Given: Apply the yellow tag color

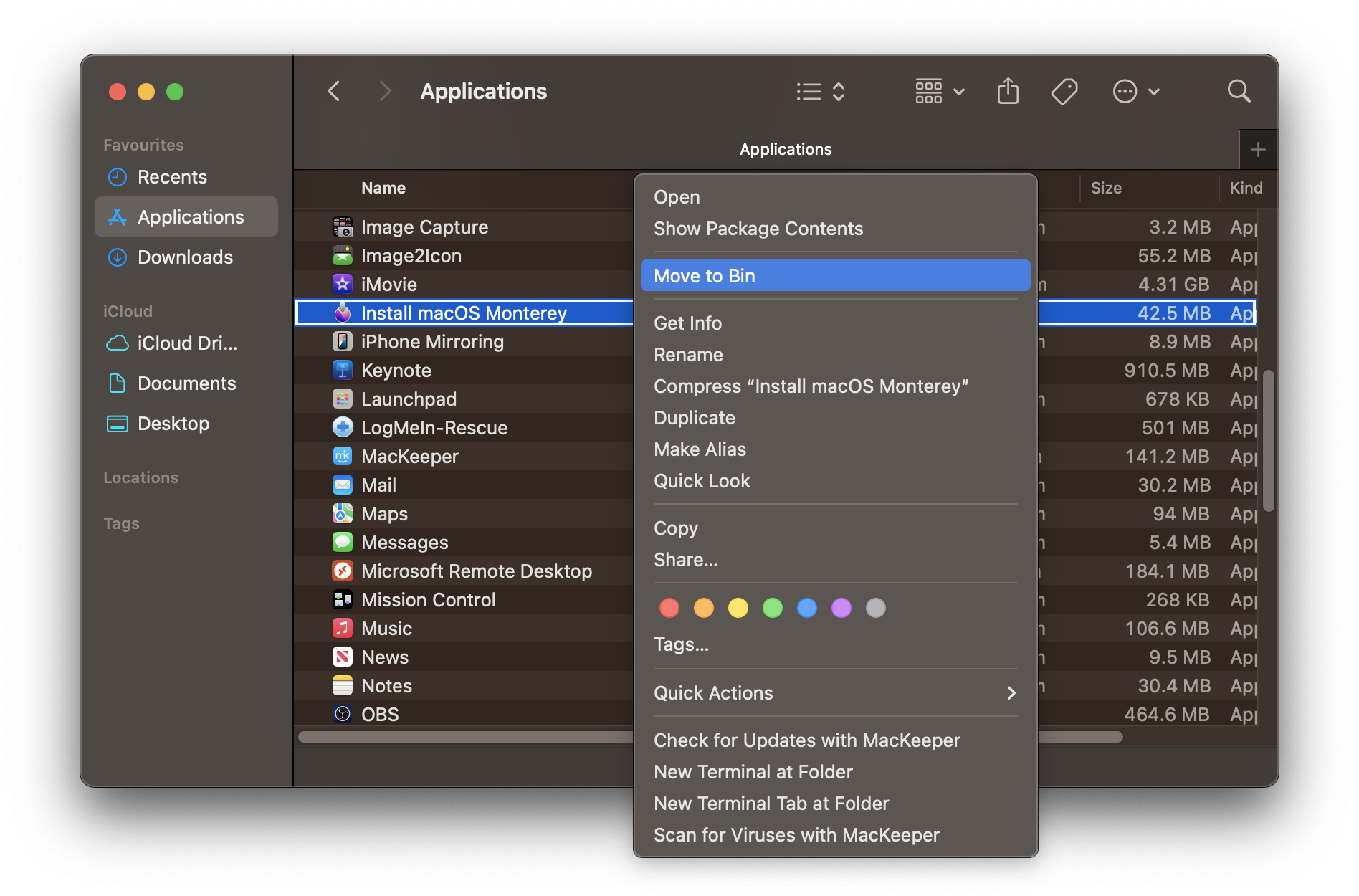Looking at the screenshot, I should tap(738, 608).
